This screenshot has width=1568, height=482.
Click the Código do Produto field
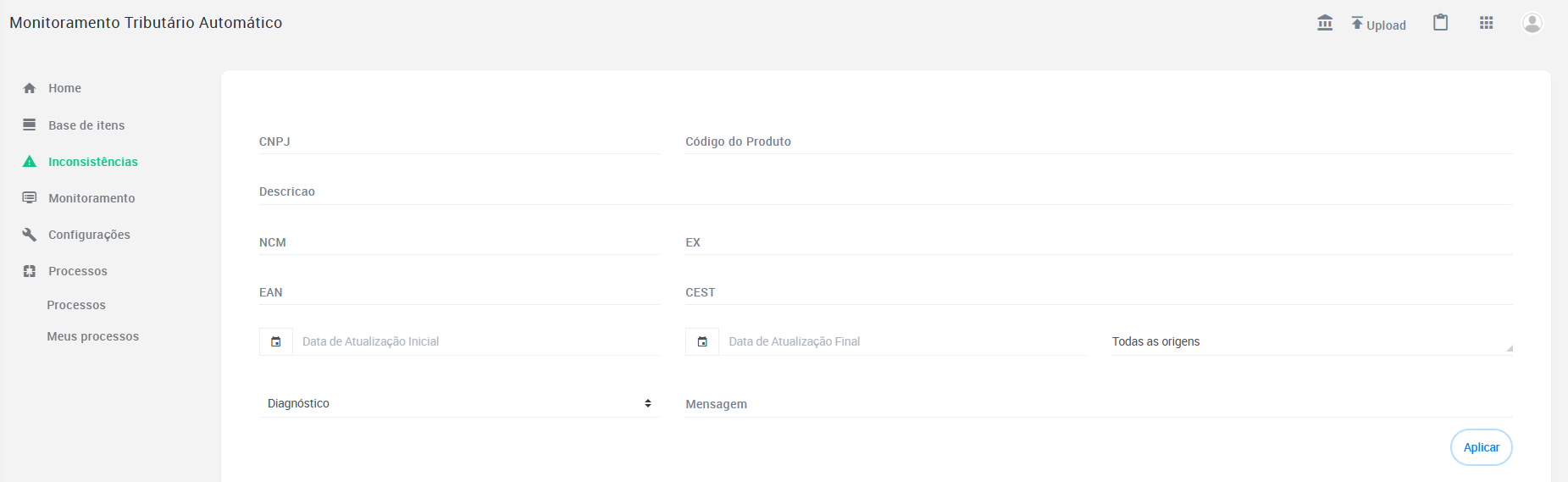[1099, 141]
